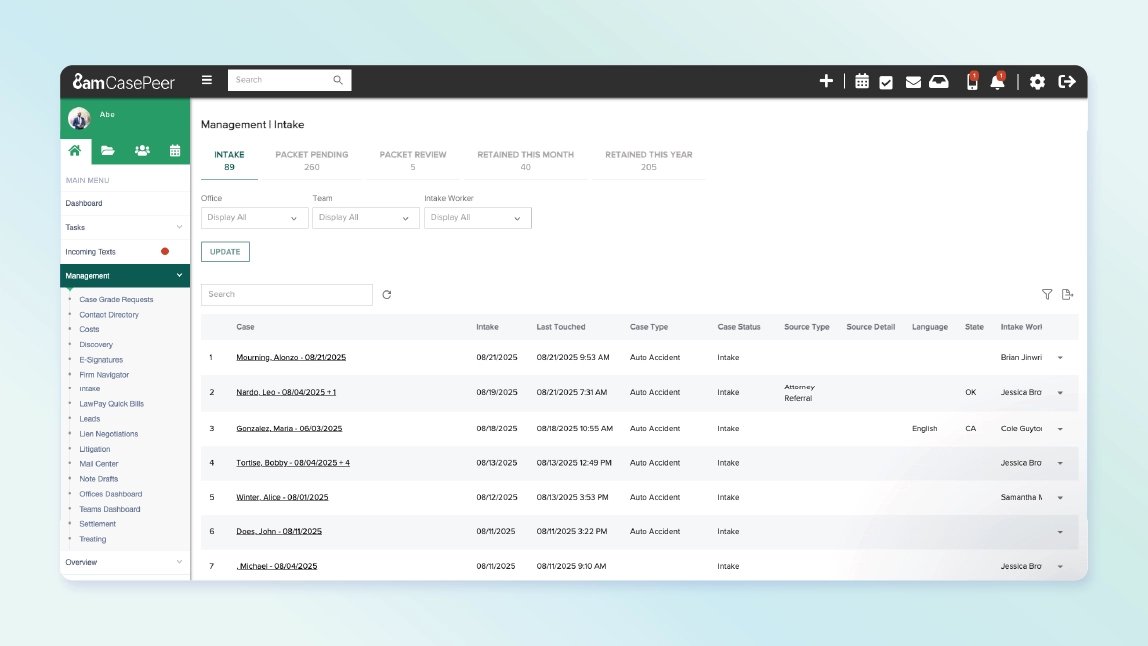1148x646 pixels.
Task: Click the red Incoming Texts indicator dot
Action: coord(165,251)
